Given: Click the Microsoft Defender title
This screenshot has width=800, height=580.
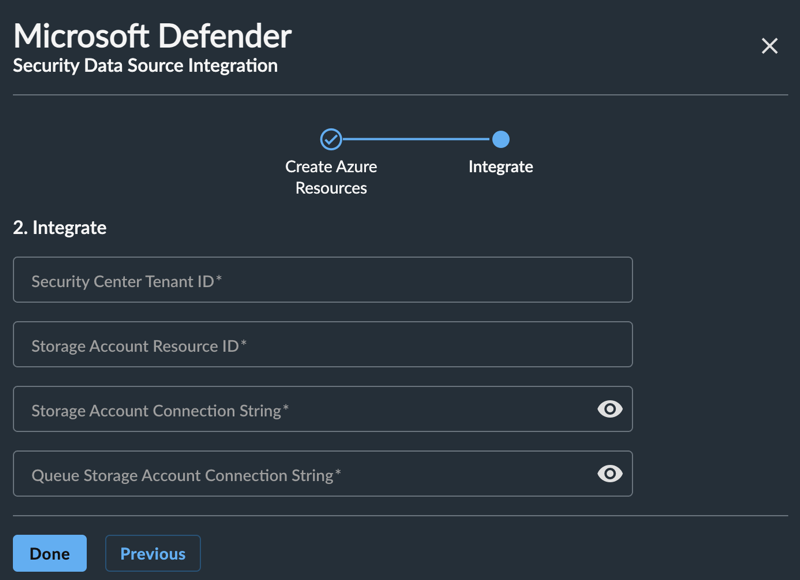Looking at the screenshot, I should (153, 36).
